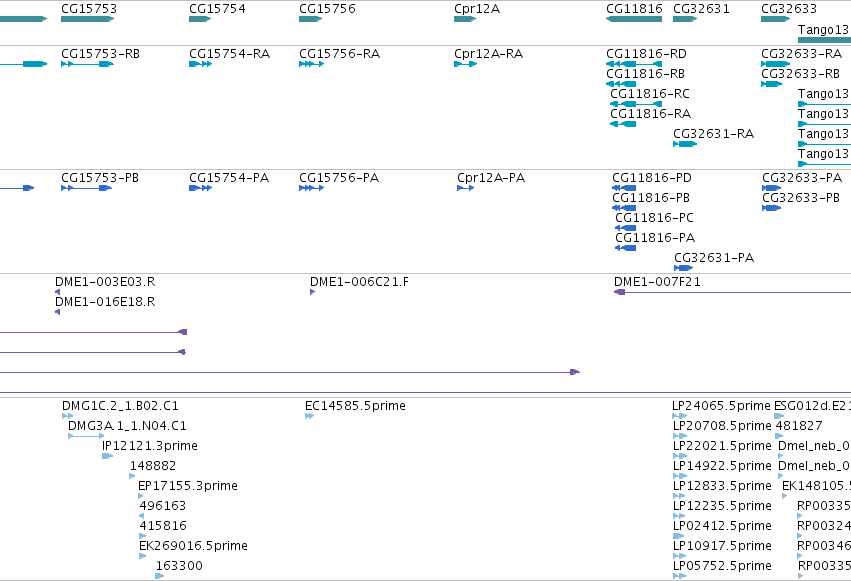The height and width of the screenshot is (581, 851).
Task: Select the CG11816-RD transcript glyph
Action: [x=634, y=64]
